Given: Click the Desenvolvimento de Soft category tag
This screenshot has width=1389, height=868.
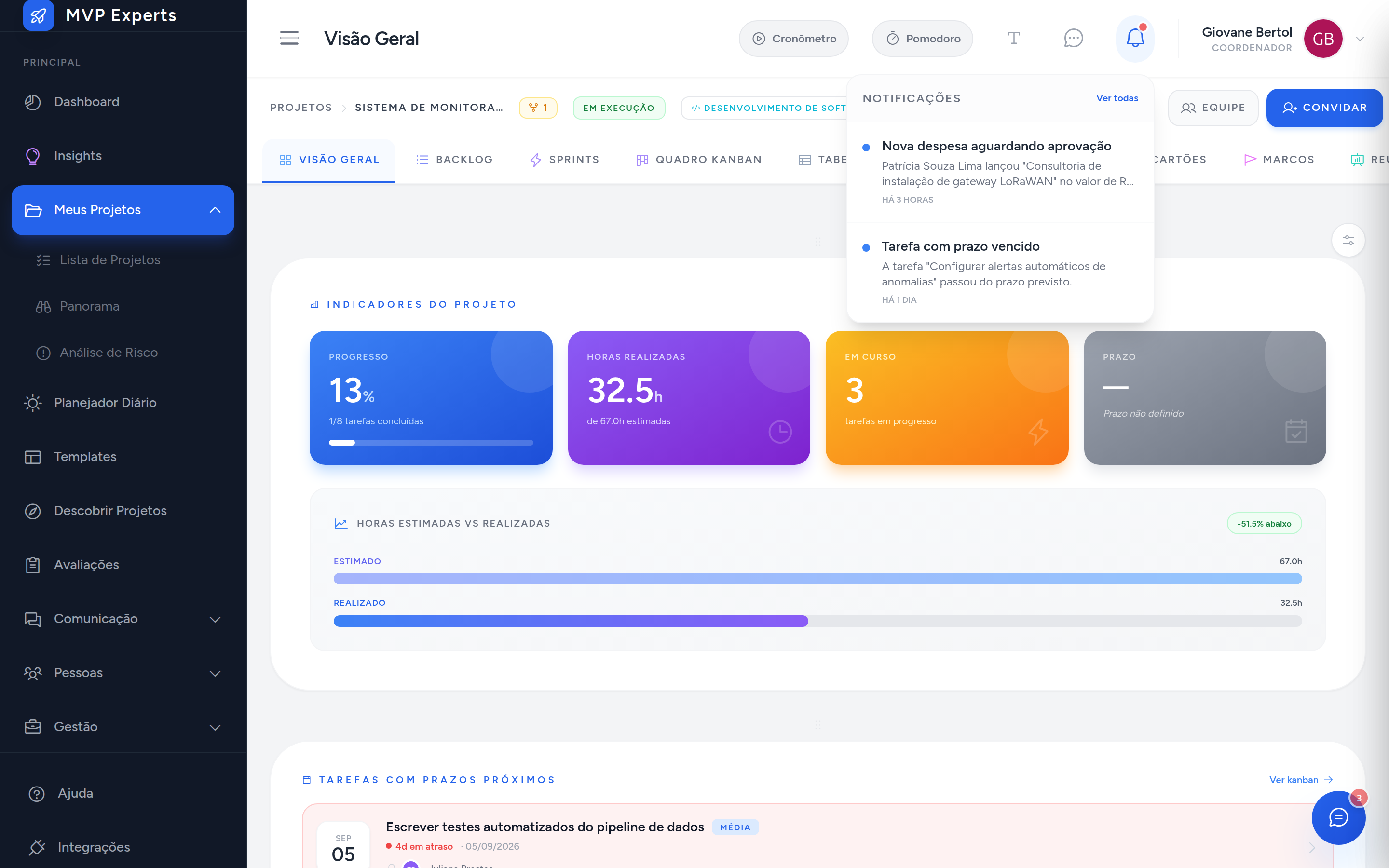Looking at the screenshot, I should point(765,108).
